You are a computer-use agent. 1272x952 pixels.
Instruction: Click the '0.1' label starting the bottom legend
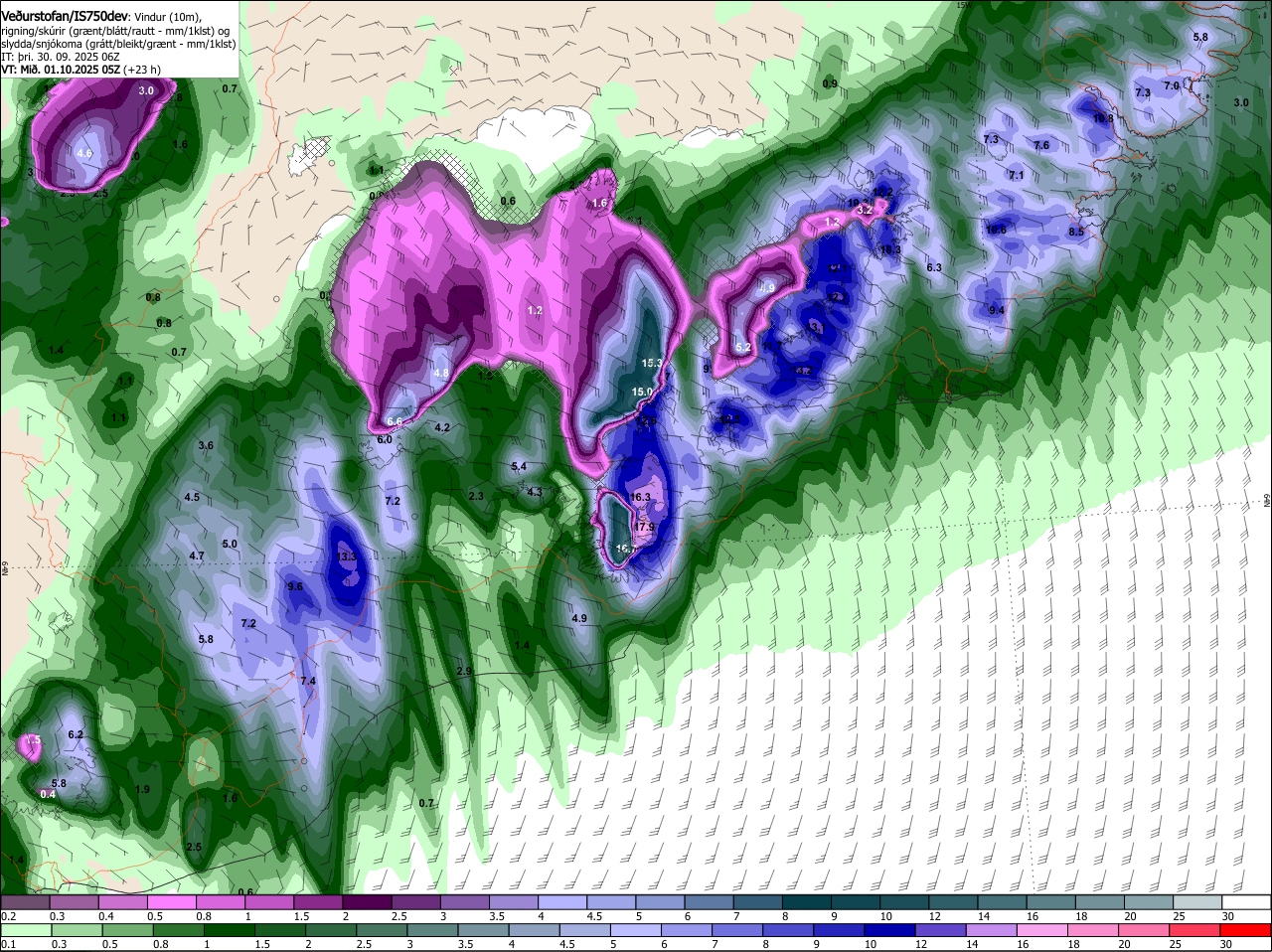8,945
